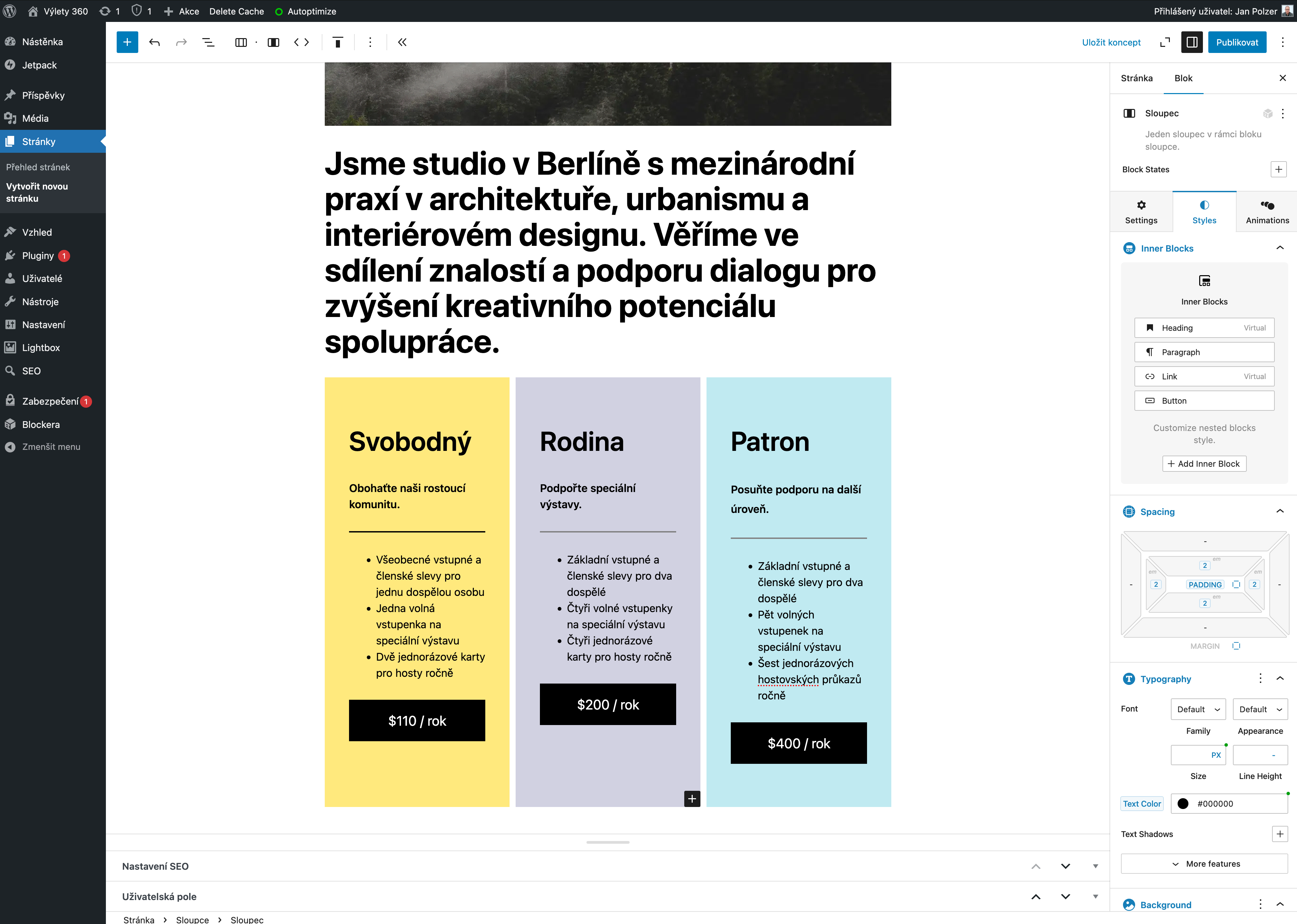1297x924 pixels.
Task: Open security shield notice in admin bar
Action: pos(142,11)
